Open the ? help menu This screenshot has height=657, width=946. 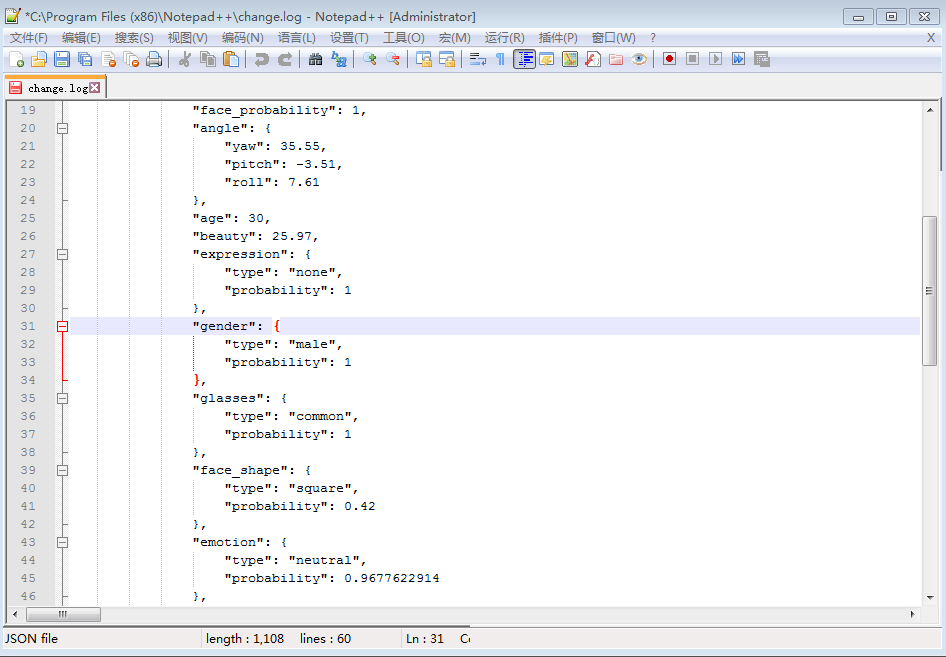(653, 38)
